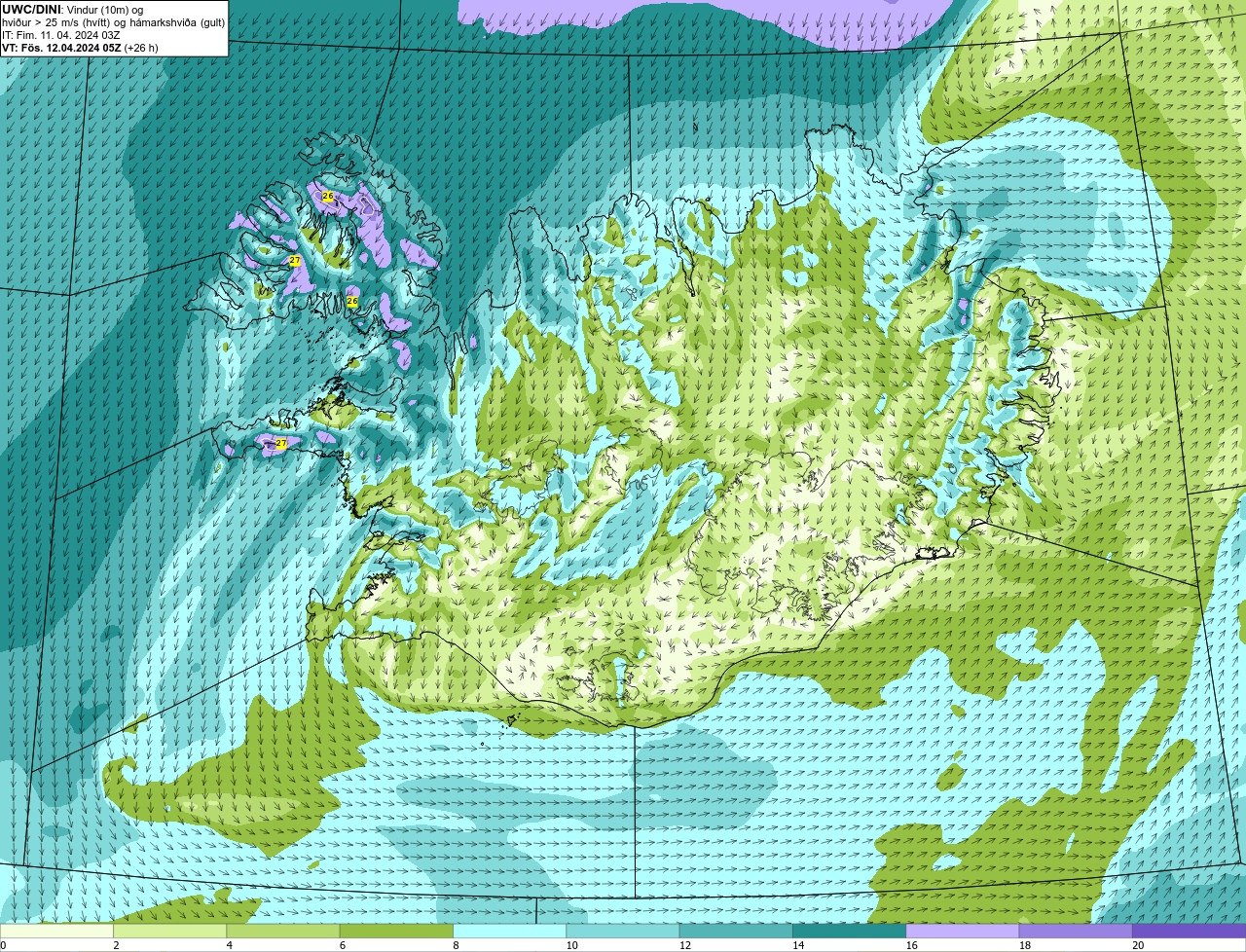Click the yellow 27 gust label on Snæfellsnes

pos(280,444)
